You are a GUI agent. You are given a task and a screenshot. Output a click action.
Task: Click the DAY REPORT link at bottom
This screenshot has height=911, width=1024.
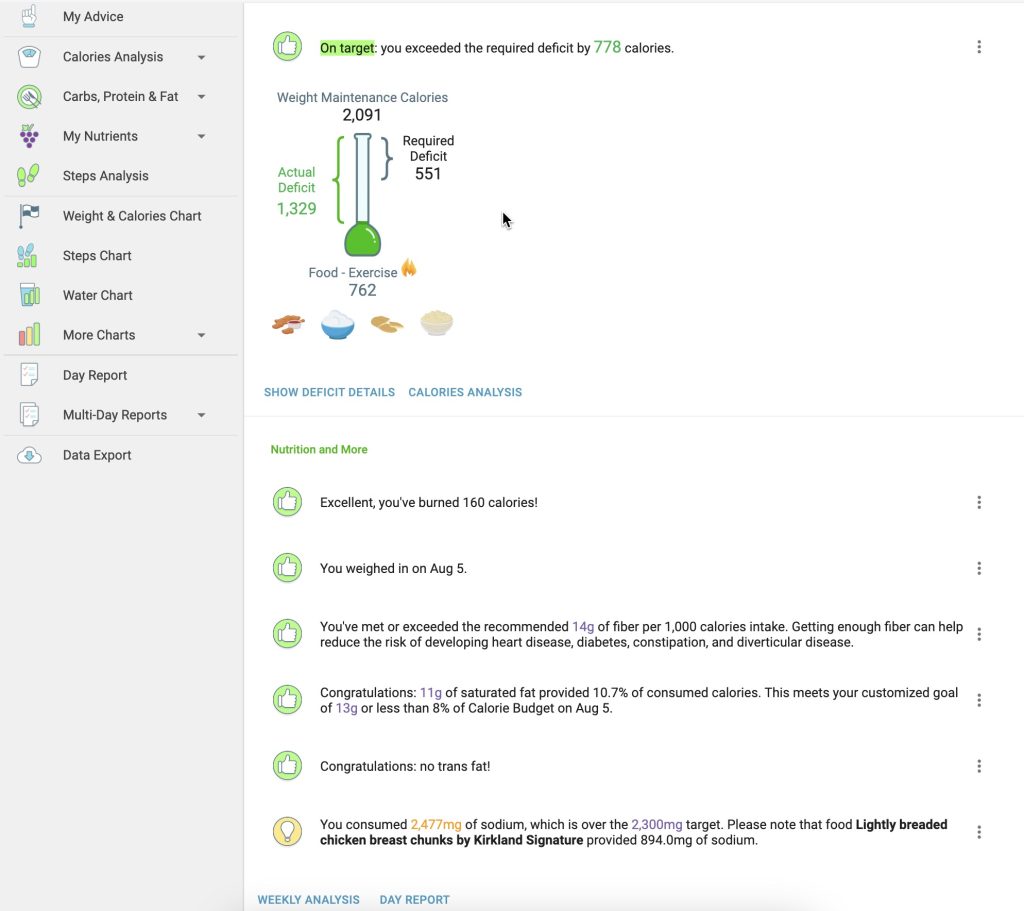coord(414,900)
